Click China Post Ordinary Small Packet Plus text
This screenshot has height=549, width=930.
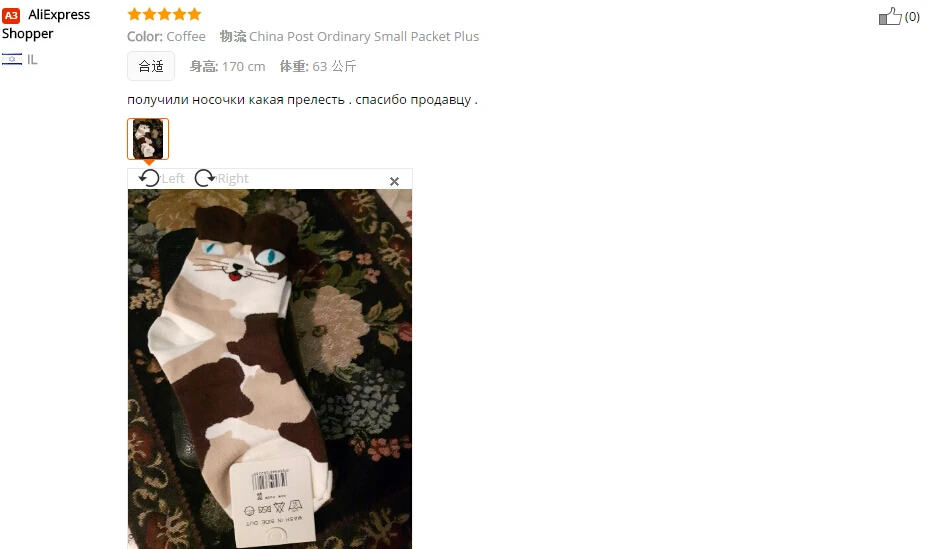click(364, 36)
